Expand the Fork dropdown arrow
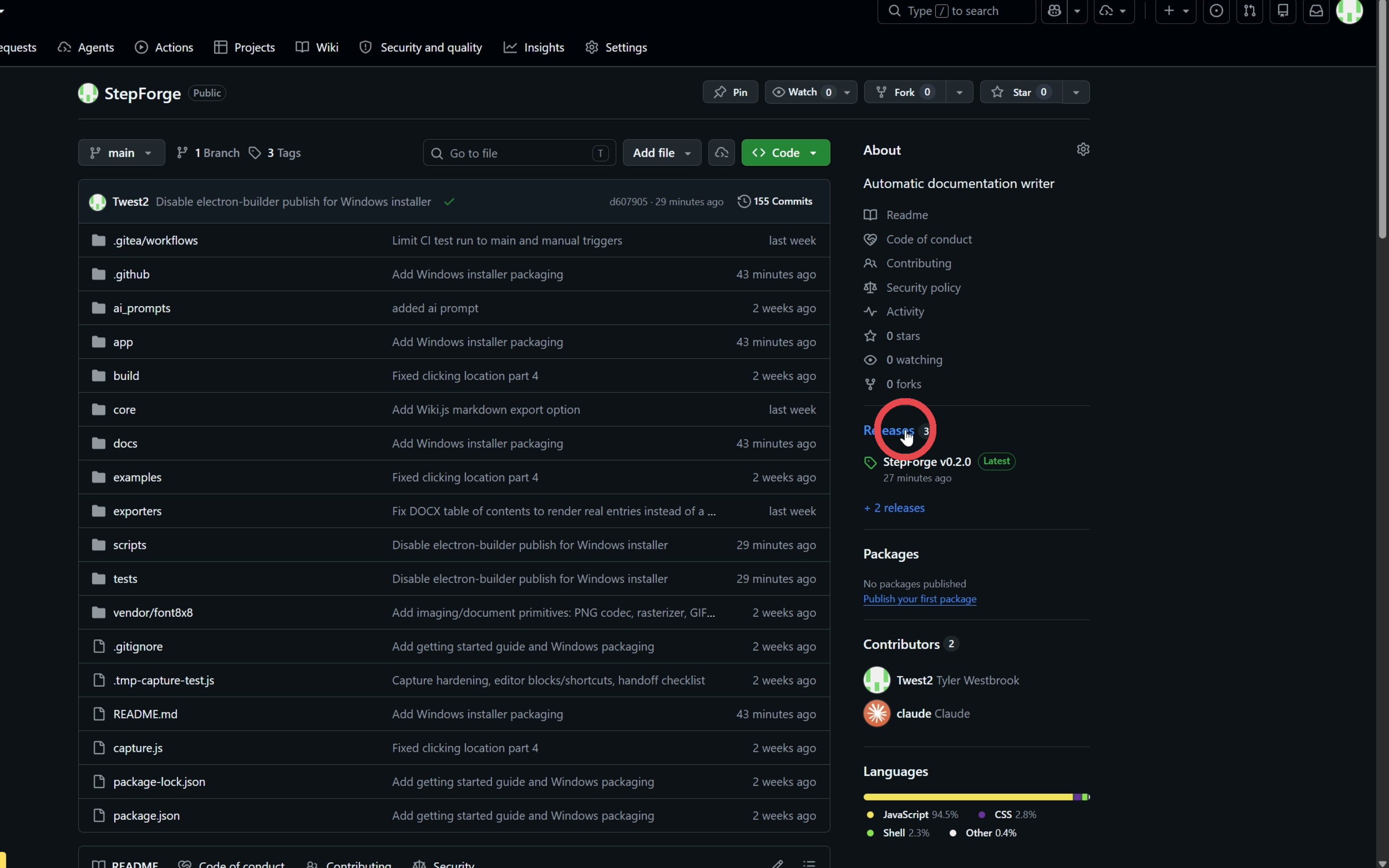Viewport: 1389px width, 868px height. (959, 92)
